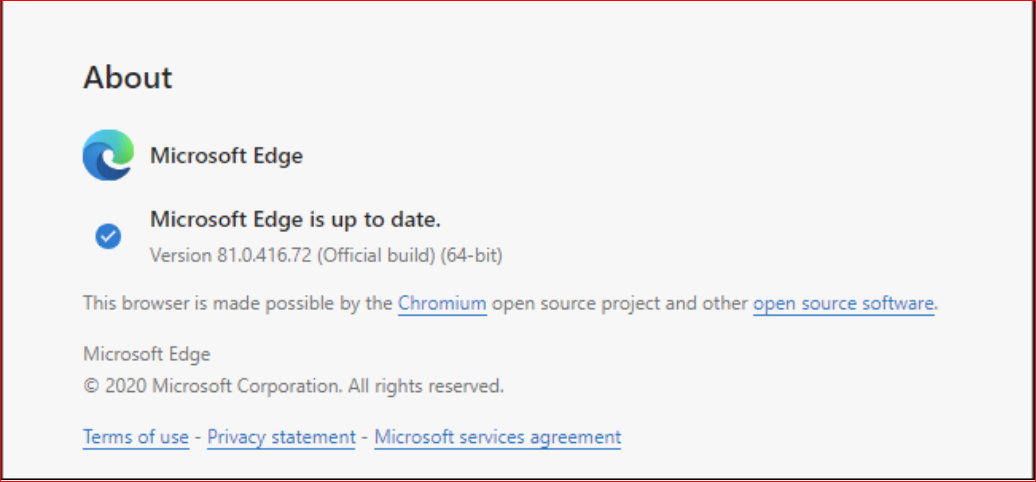This screenshot has width=1036, height=482.
Task: Click the "This browser is made possible" text
Action: [237, 303]
